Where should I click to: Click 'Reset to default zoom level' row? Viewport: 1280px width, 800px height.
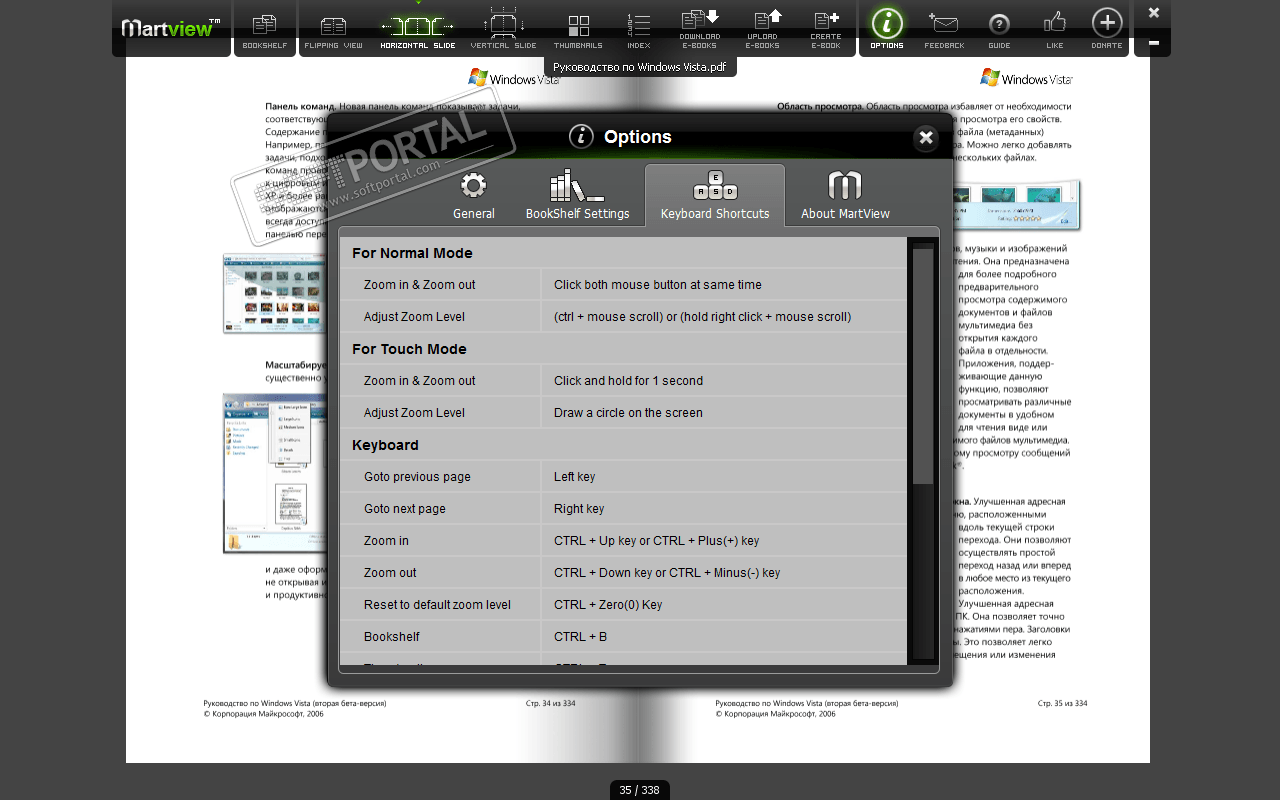[x=623, y=605]
